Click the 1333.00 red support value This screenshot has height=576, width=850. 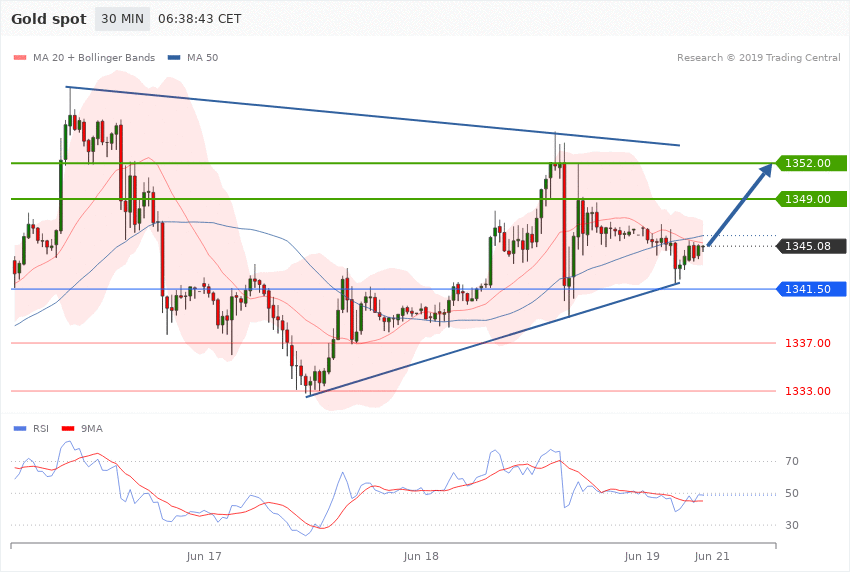(x=808, y=391)
